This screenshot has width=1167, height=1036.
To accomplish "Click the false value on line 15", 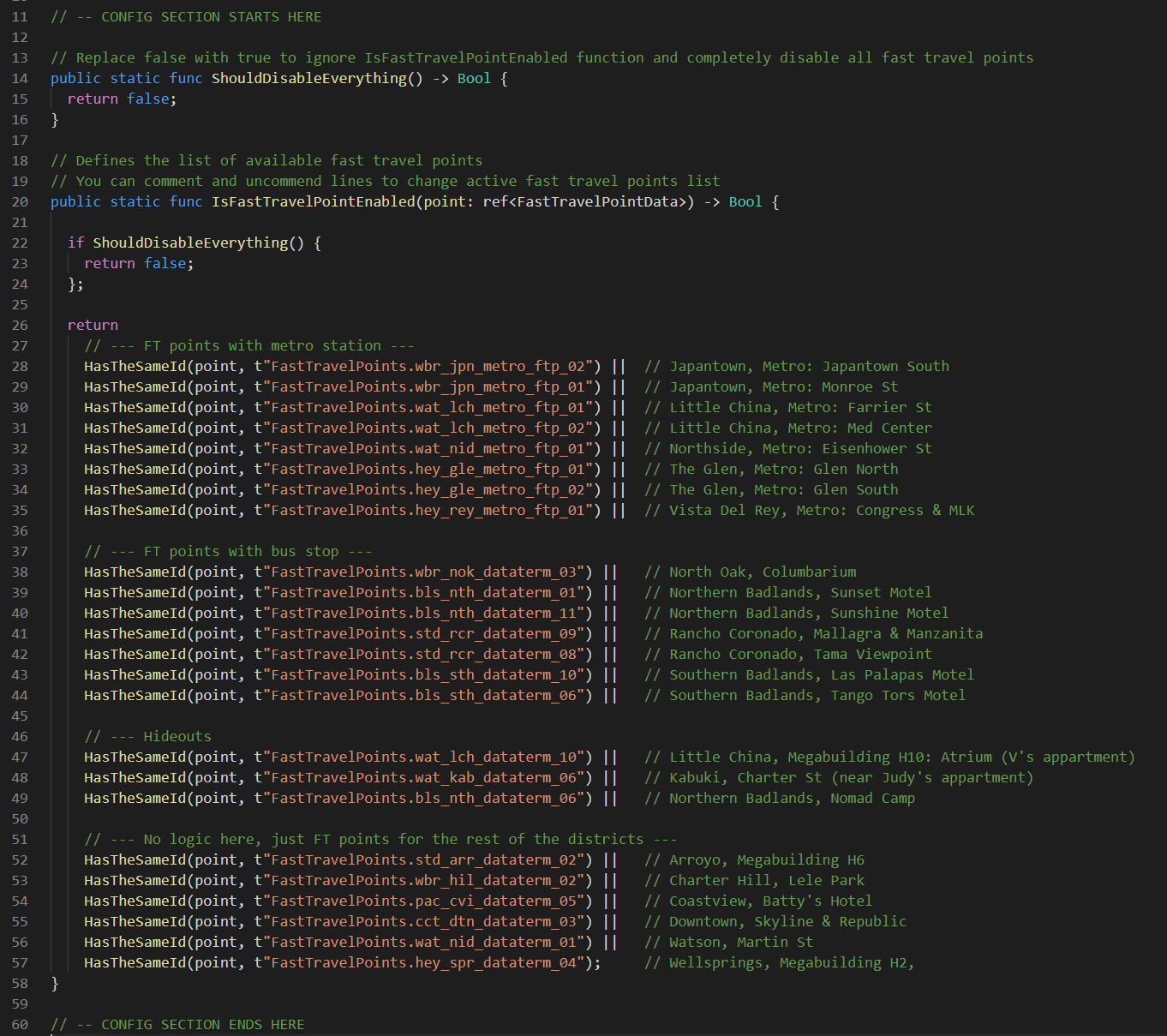I will coord(148,99).
